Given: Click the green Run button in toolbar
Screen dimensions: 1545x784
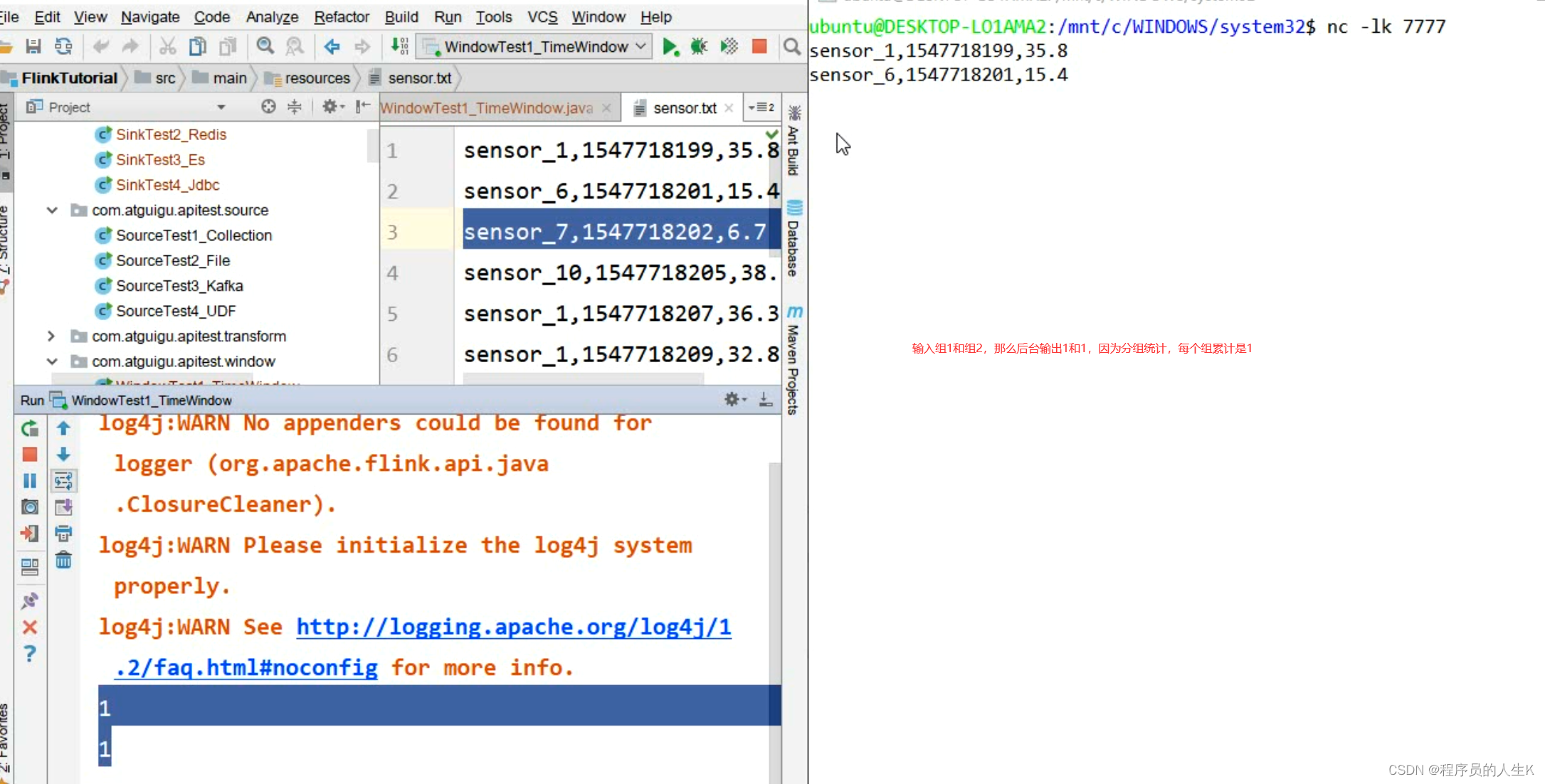Looking at the screenshot, I should 670,47.
